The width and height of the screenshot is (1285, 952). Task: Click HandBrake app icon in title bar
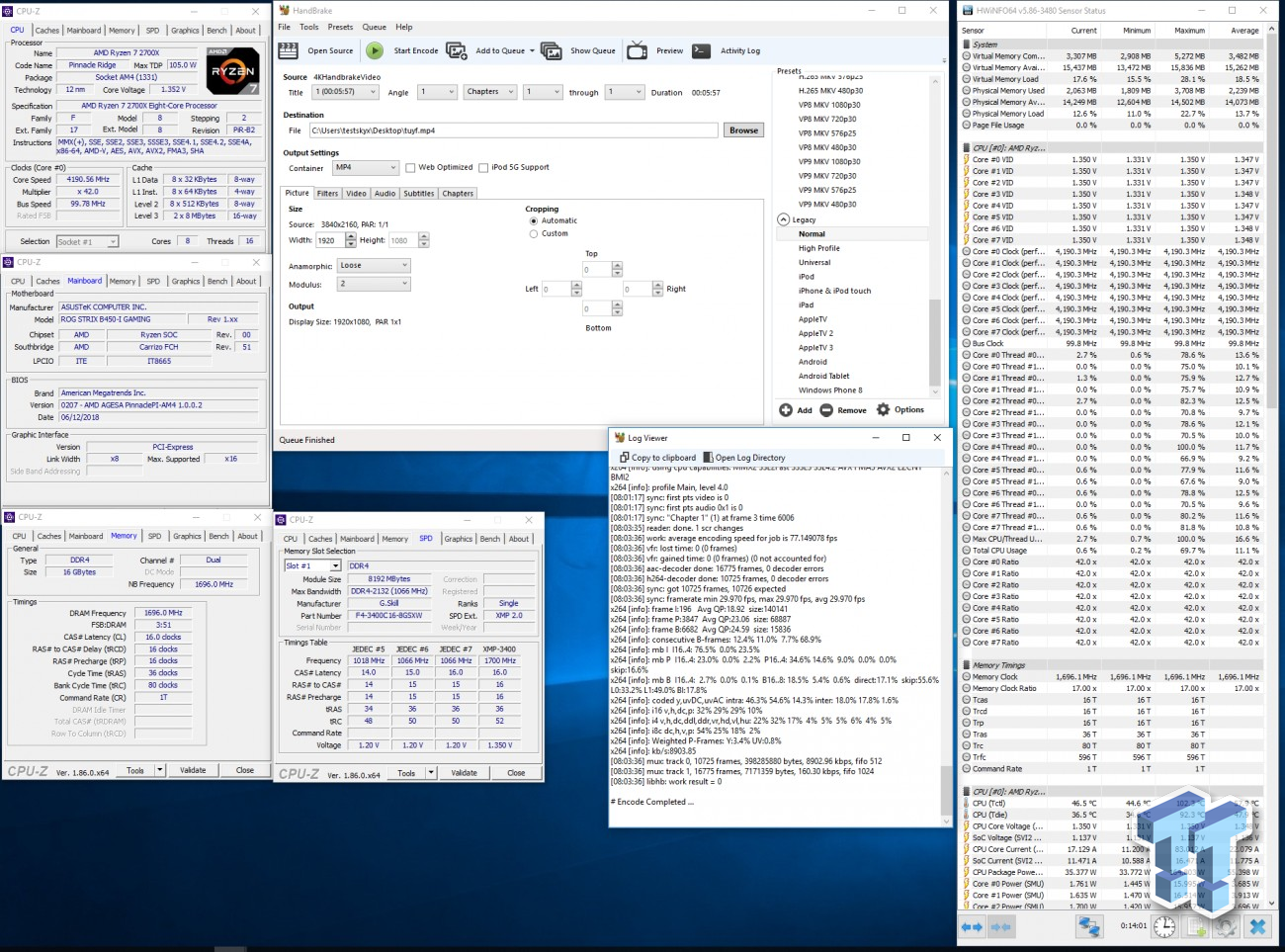tap(285, 10)
